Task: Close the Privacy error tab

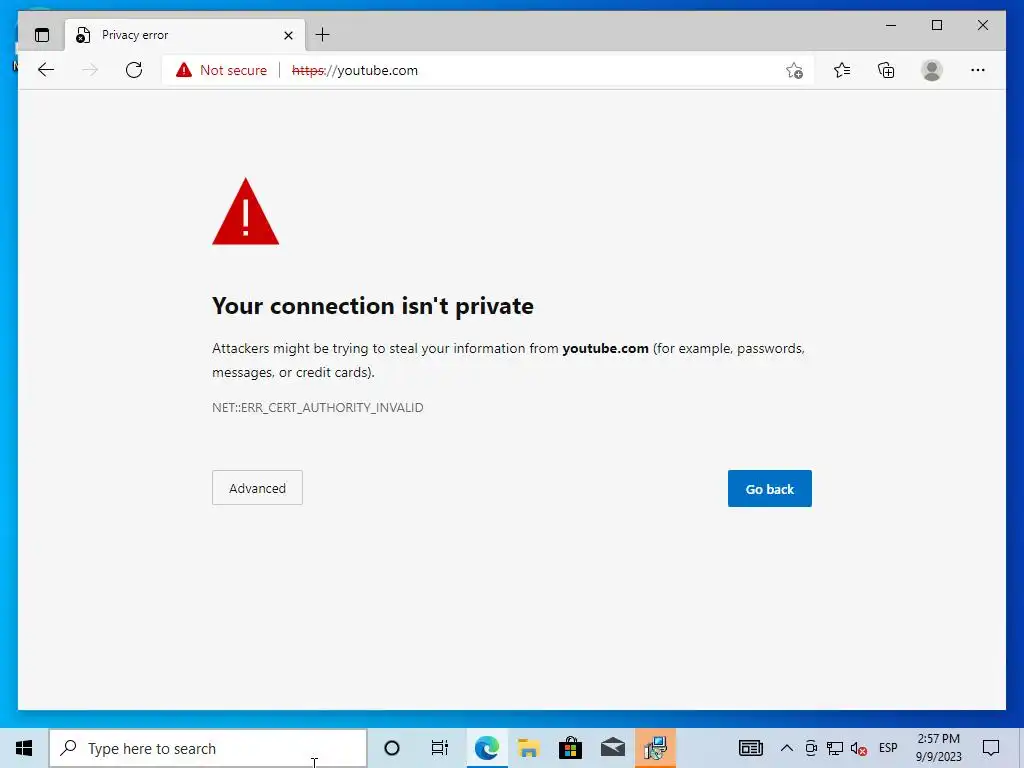Action: (288, 35)
